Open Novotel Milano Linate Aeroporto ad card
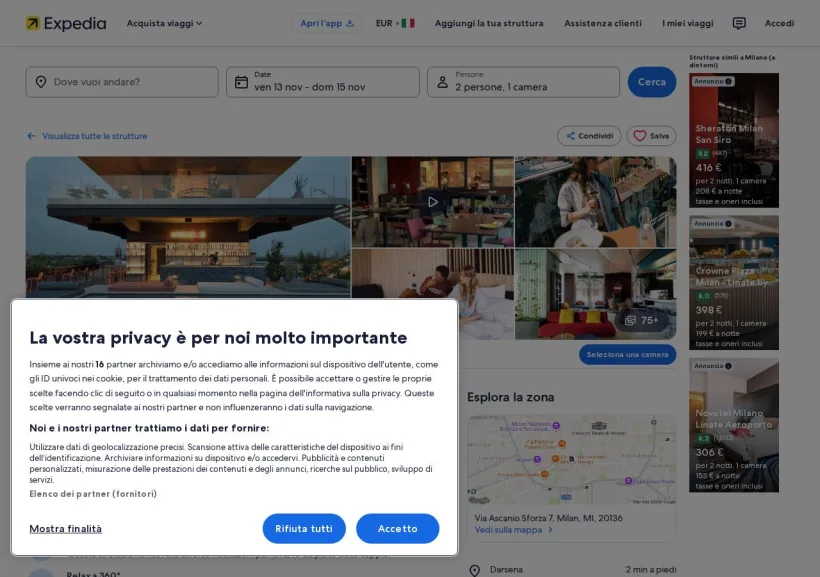 pyautogui.click(x=734, y=425)
